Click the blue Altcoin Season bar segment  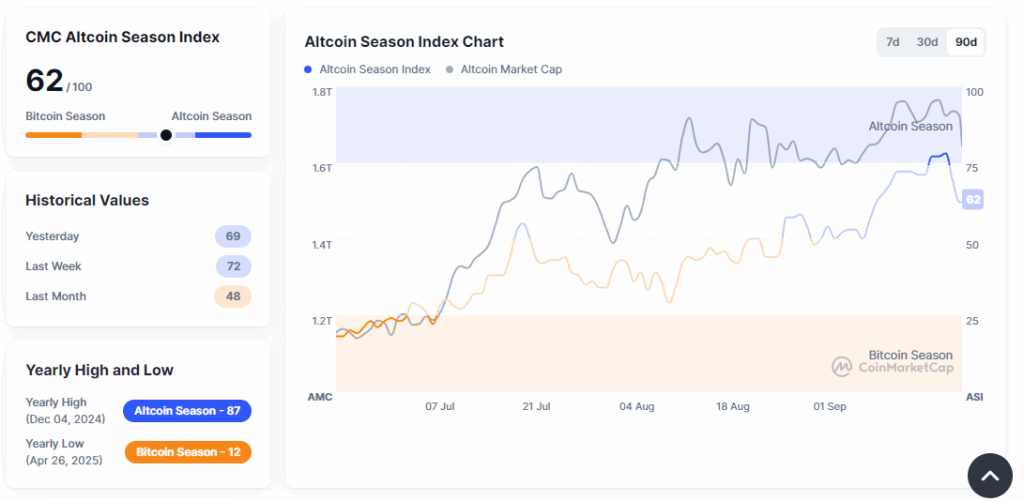223,135
